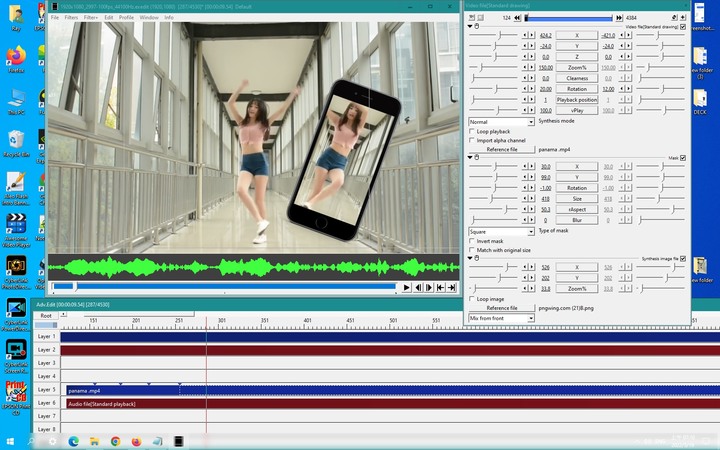
Task: Open Firefox from the desktop shortcut
Action: 16,59
